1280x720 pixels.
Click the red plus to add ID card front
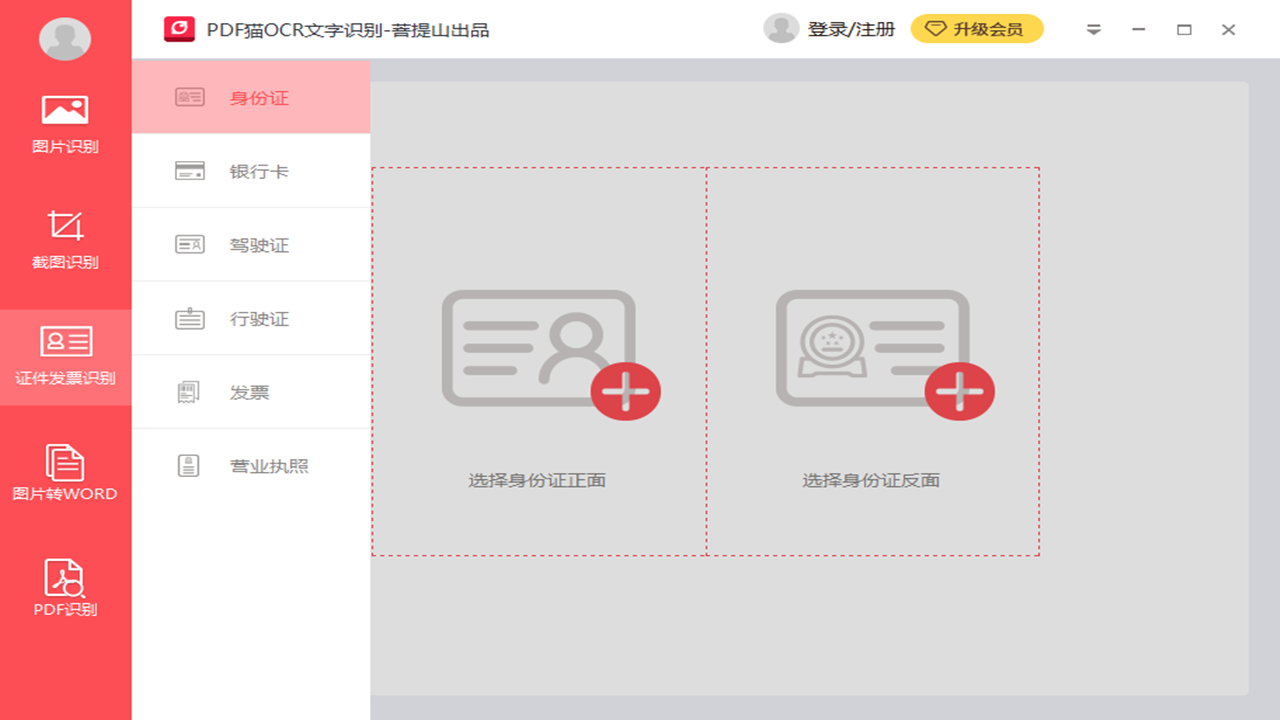(x=626, y=391)
